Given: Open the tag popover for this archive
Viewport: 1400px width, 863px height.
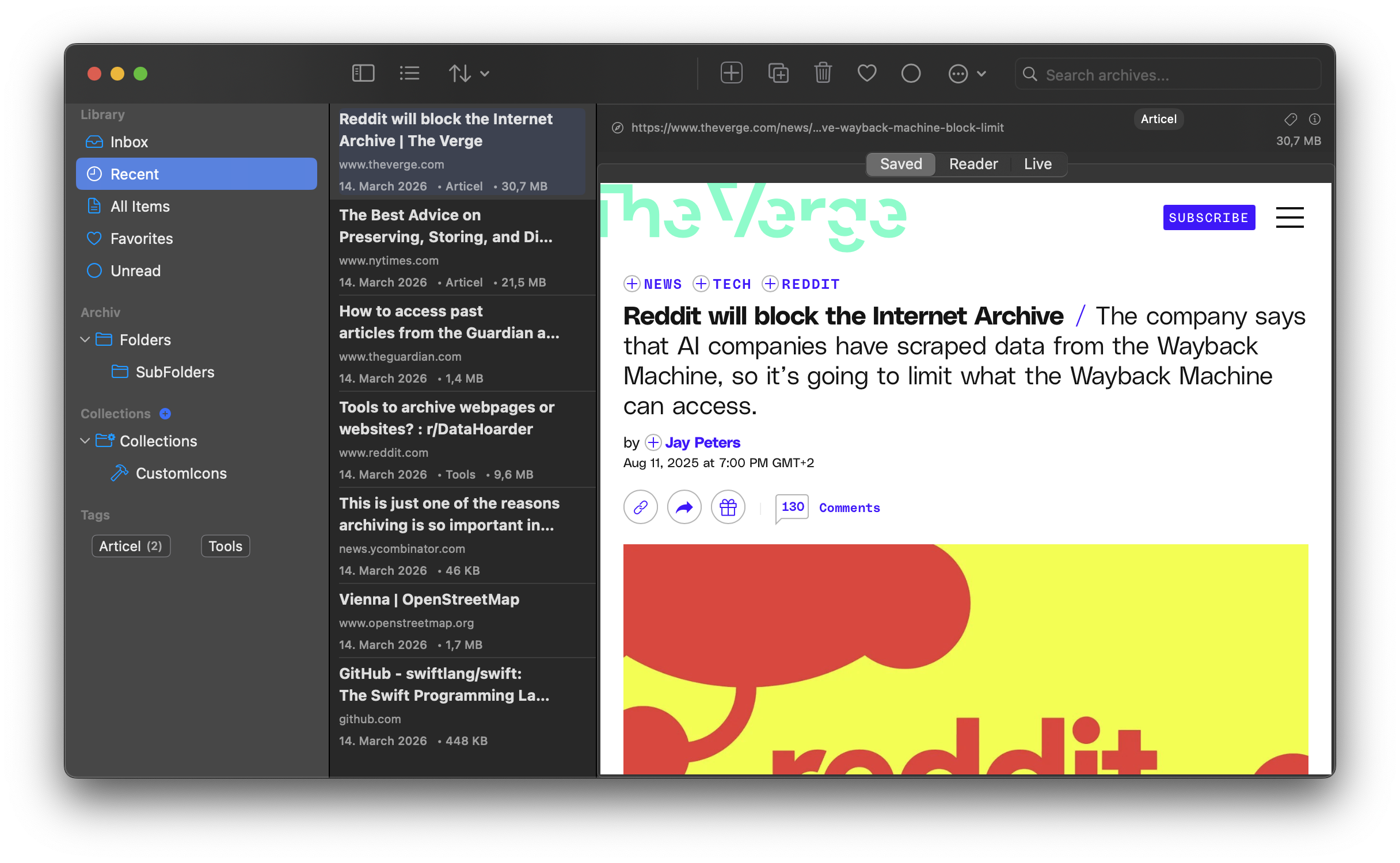Looking at the screenshot, I should tap(1291, 119).
